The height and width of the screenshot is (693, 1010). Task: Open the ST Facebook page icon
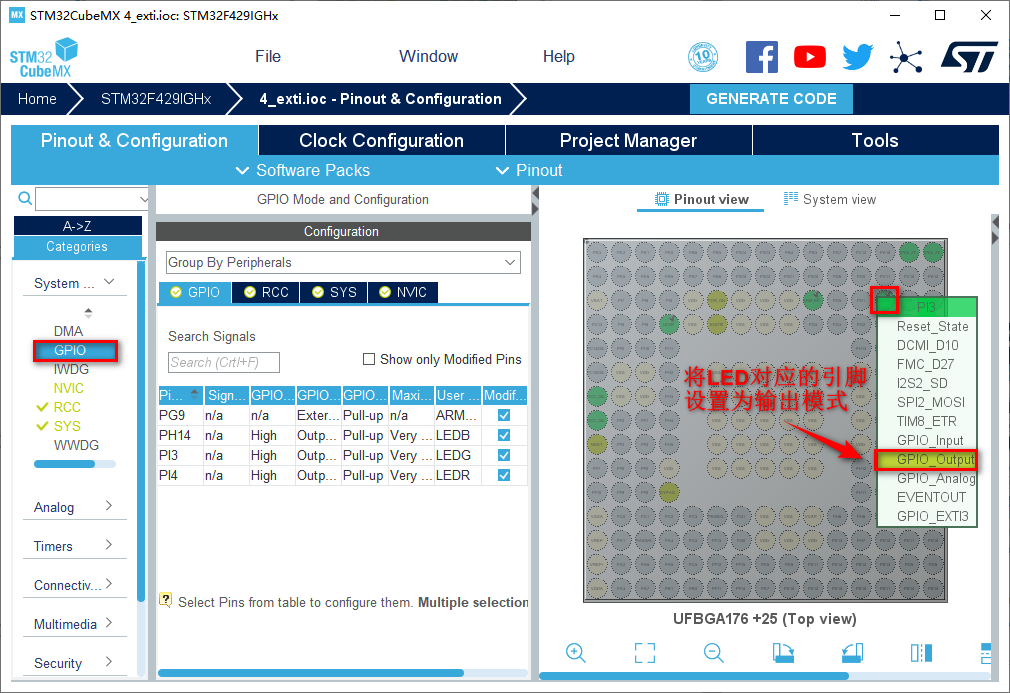click(x=762, y=57)
